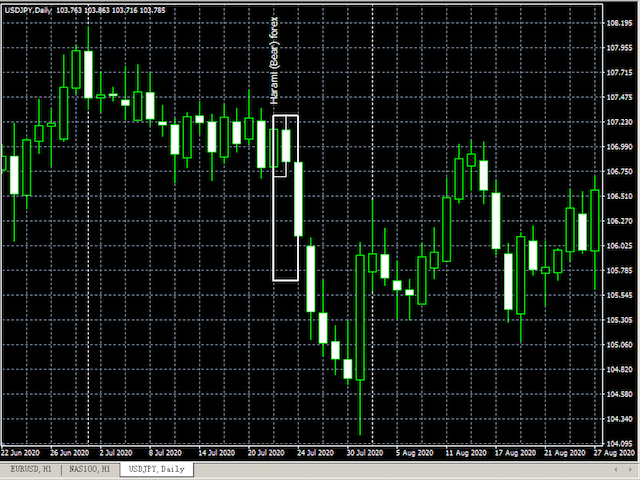This screenshot has width=640, height=480.
Task: Click the 27 Aug 2020 date label
Action: coord(614,453)
